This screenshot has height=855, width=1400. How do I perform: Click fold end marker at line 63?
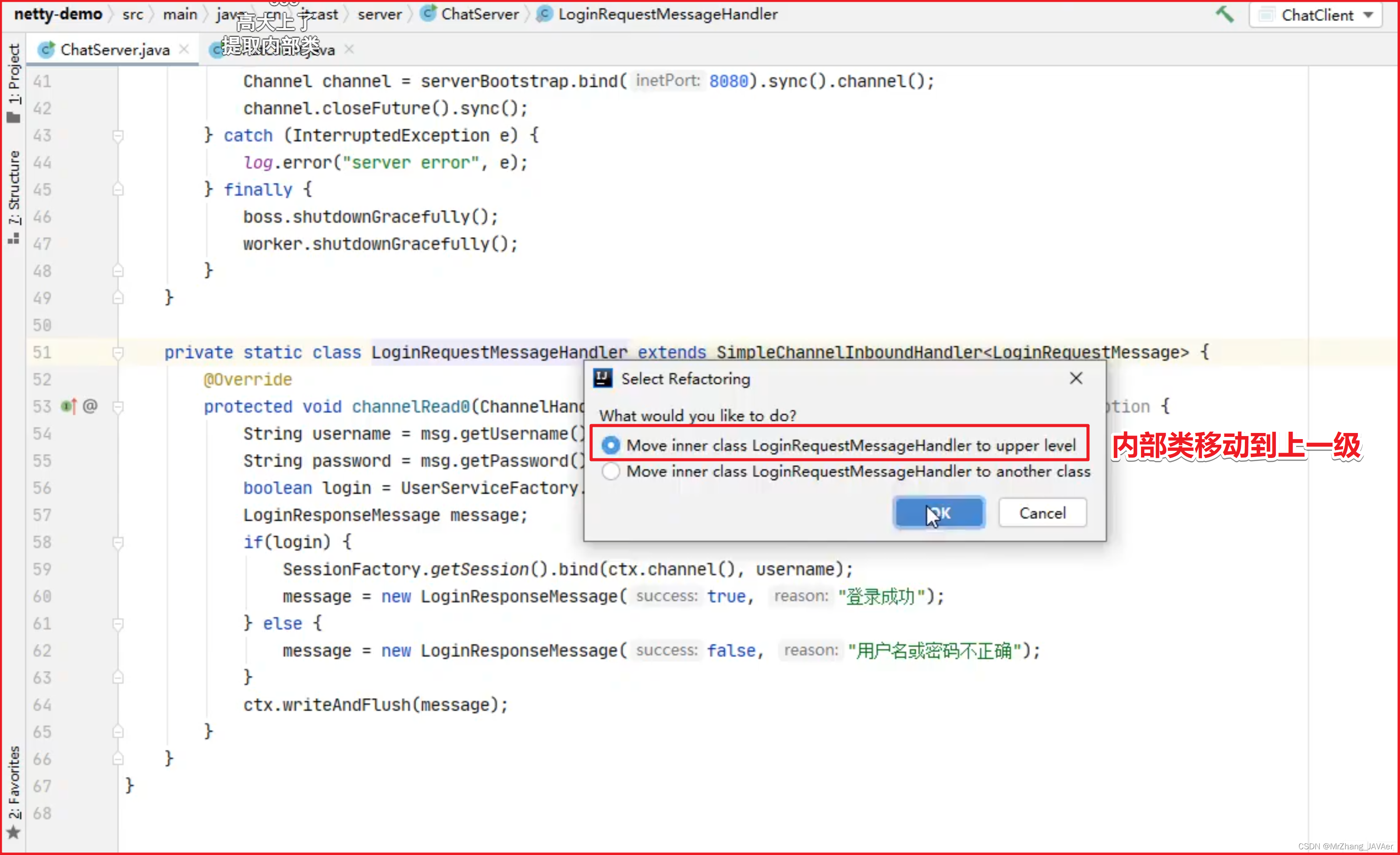pos(118,678)
